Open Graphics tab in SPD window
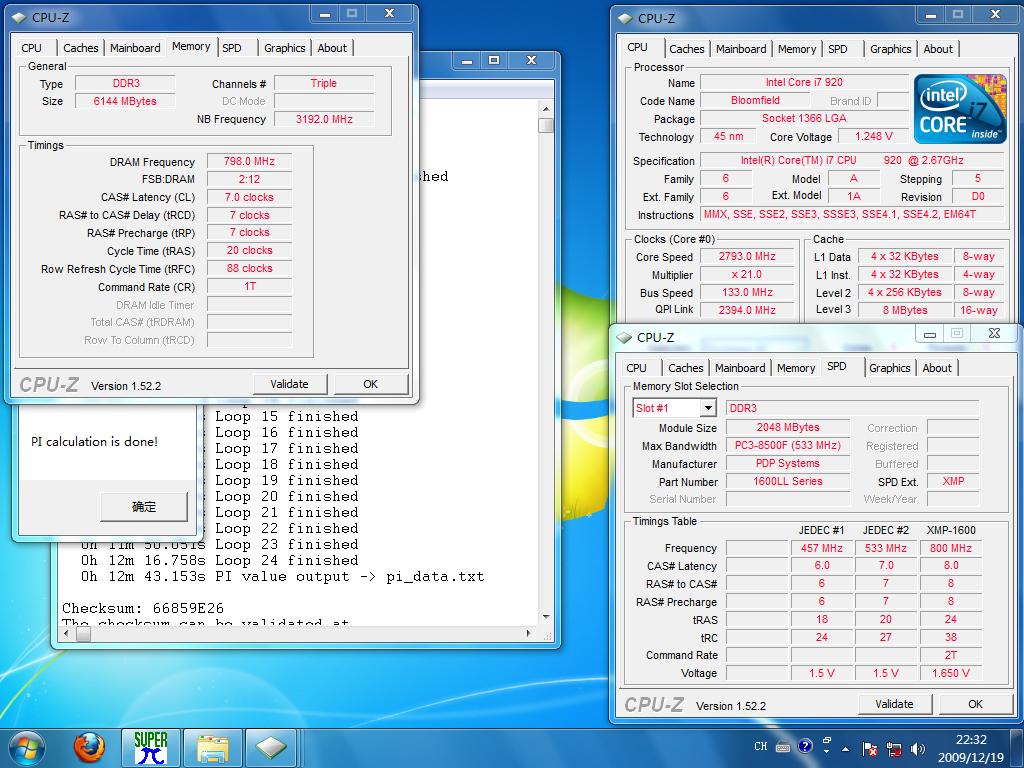The height and width of the screenshot is (768, 1024). click(889, 368)
